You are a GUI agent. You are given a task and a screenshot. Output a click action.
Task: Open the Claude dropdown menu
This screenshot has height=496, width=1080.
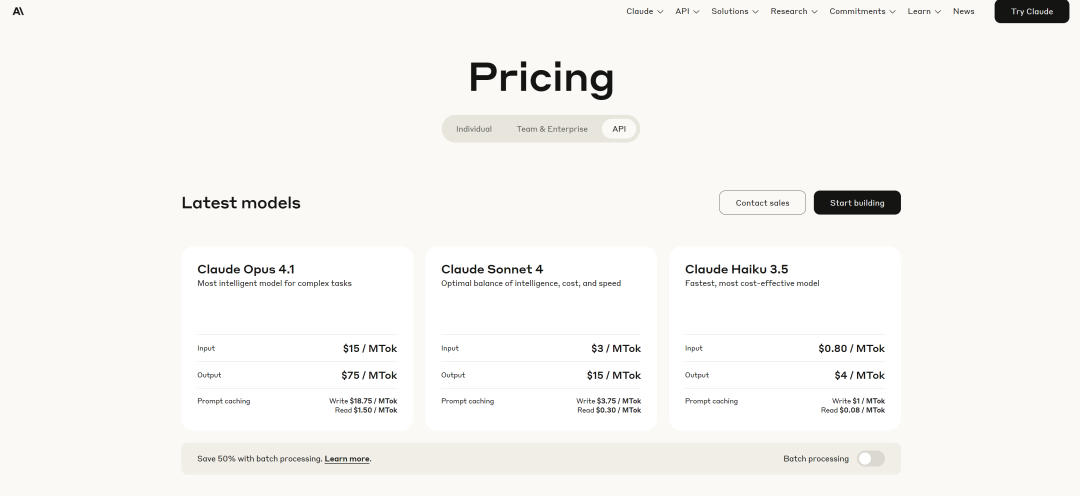pyautogui.click(x=645, y=11)
